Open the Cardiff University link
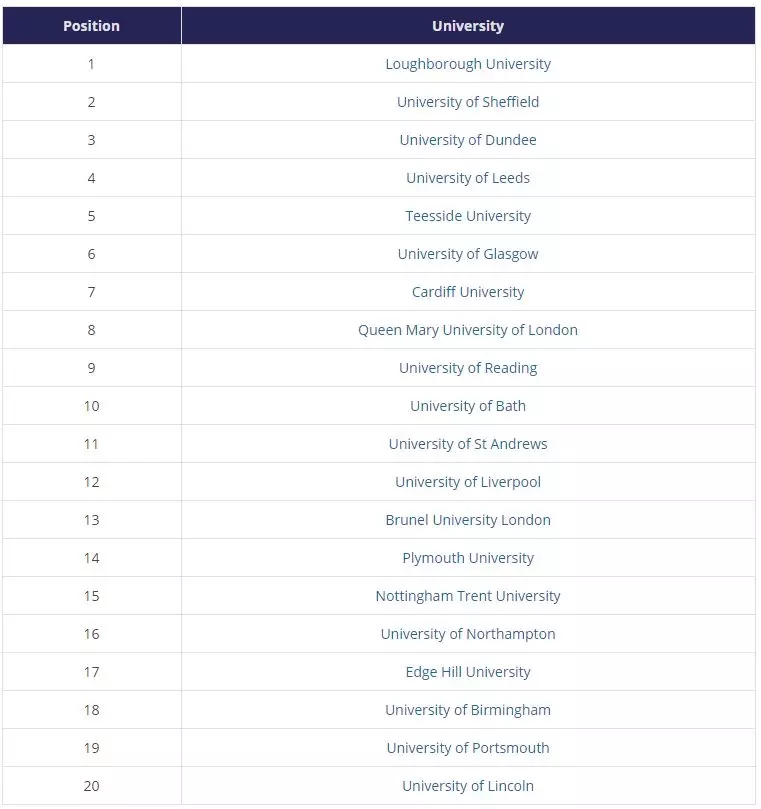The width and height of the screenshot is (761, 809). [x=468, y=292]
